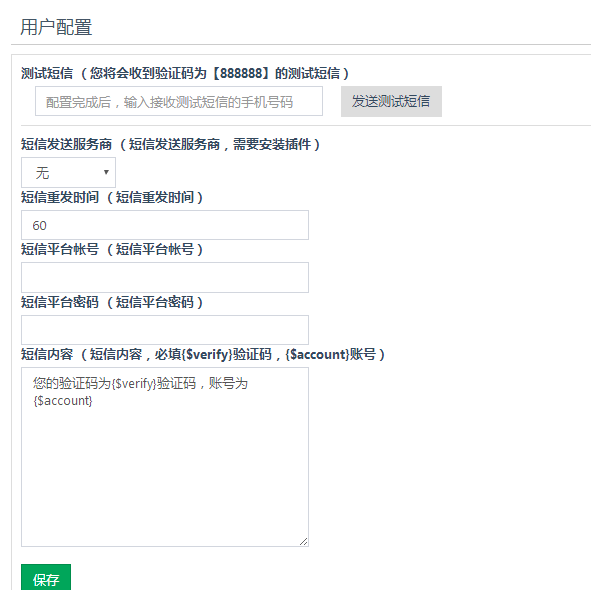The width and height of the screenshot is (591, 590).
Task: Click the 短信内容 label mentioning {$verify}
Action: coord(203,354)
